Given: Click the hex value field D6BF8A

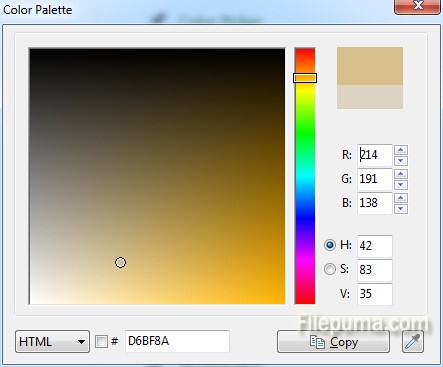Looking at the screenshot, I should (x=177, y=341).
